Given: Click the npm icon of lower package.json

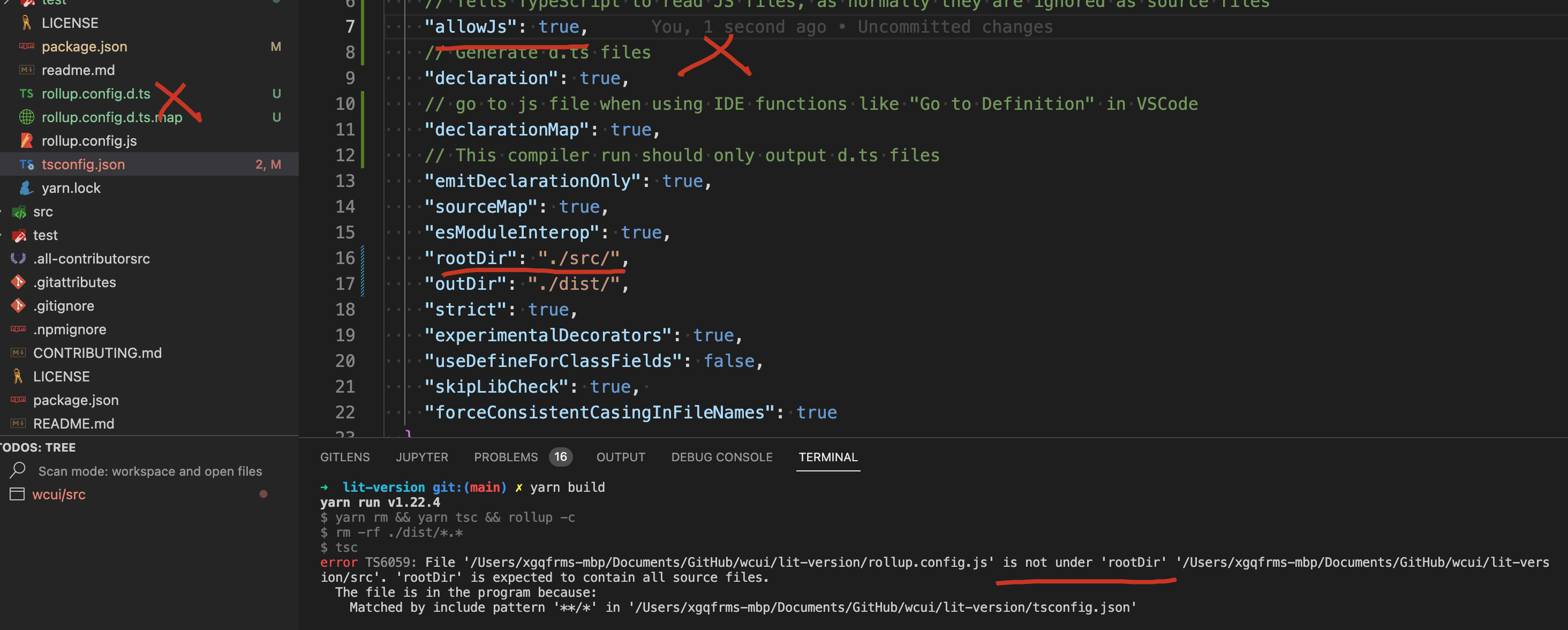Looking at the screenshot, I should 18,400.
